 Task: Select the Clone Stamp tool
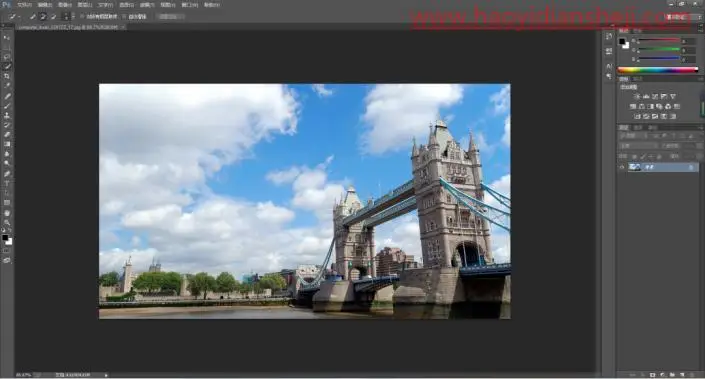point(7,116)
